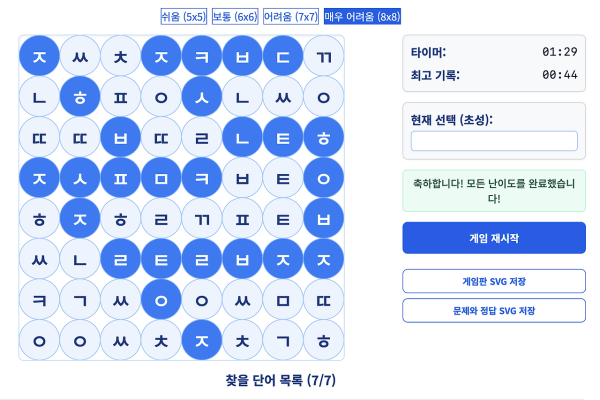
Task: Click the 게임 재시작 button
Action: click(x=494, y=238)
